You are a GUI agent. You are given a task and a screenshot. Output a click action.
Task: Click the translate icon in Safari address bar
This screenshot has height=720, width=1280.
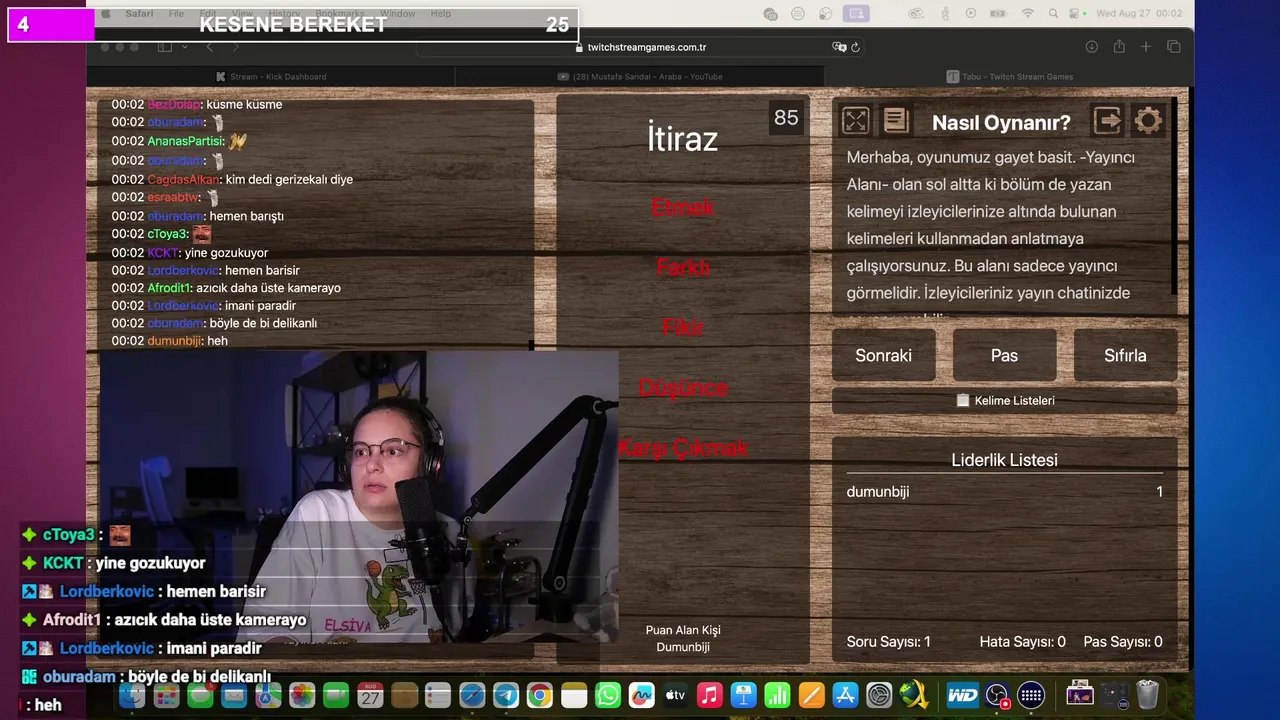(839, 47)
